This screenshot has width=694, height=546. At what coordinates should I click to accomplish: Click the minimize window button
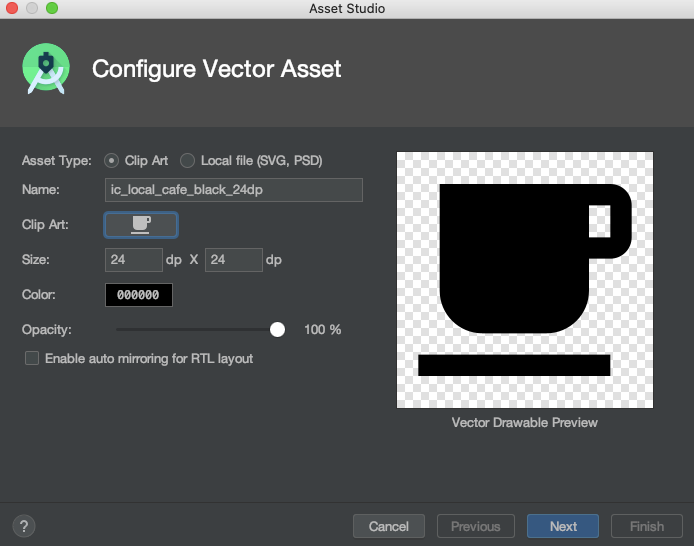point(32,8)
